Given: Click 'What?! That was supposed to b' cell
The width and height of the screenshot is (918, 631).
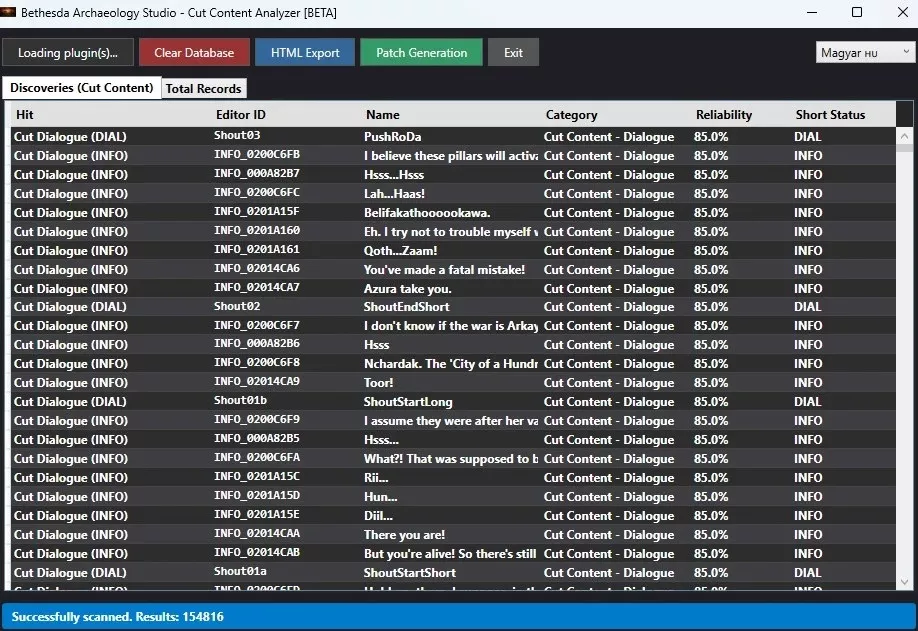Looking at the screenshot, I should click(x=451, y=459).
